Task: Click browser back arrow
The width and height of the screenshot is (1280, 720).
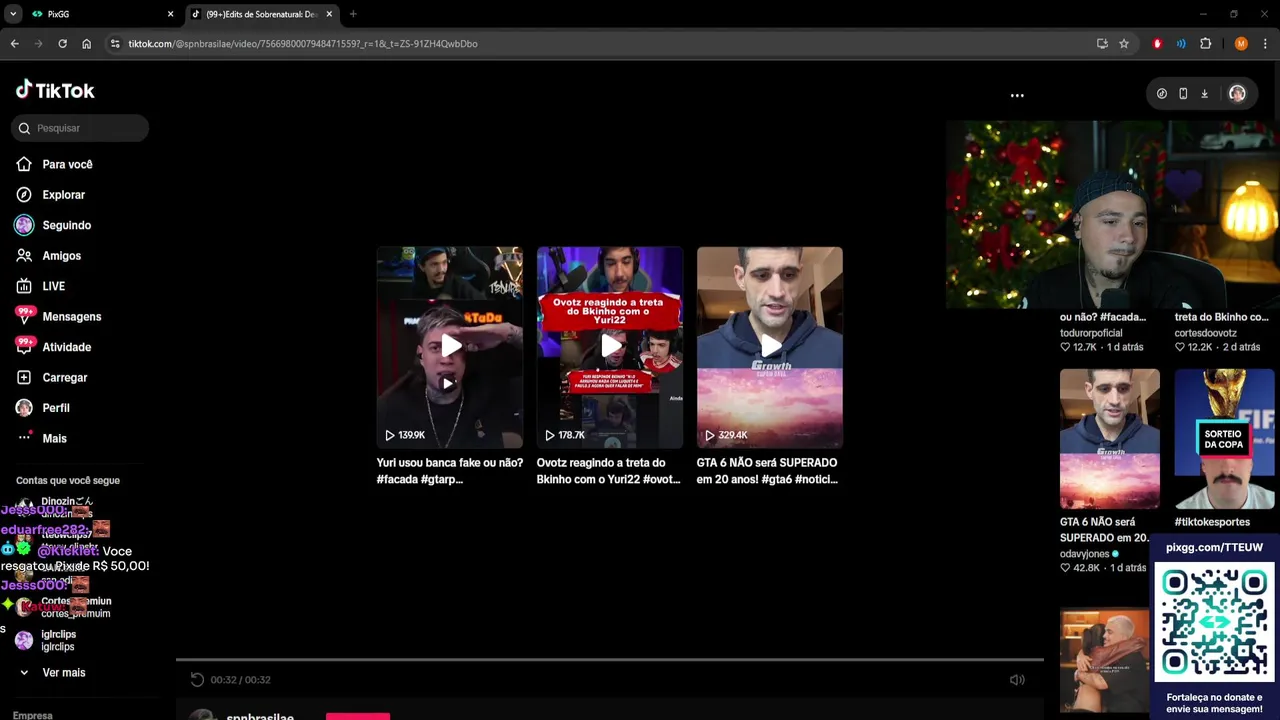Action: tap(14, 44)
